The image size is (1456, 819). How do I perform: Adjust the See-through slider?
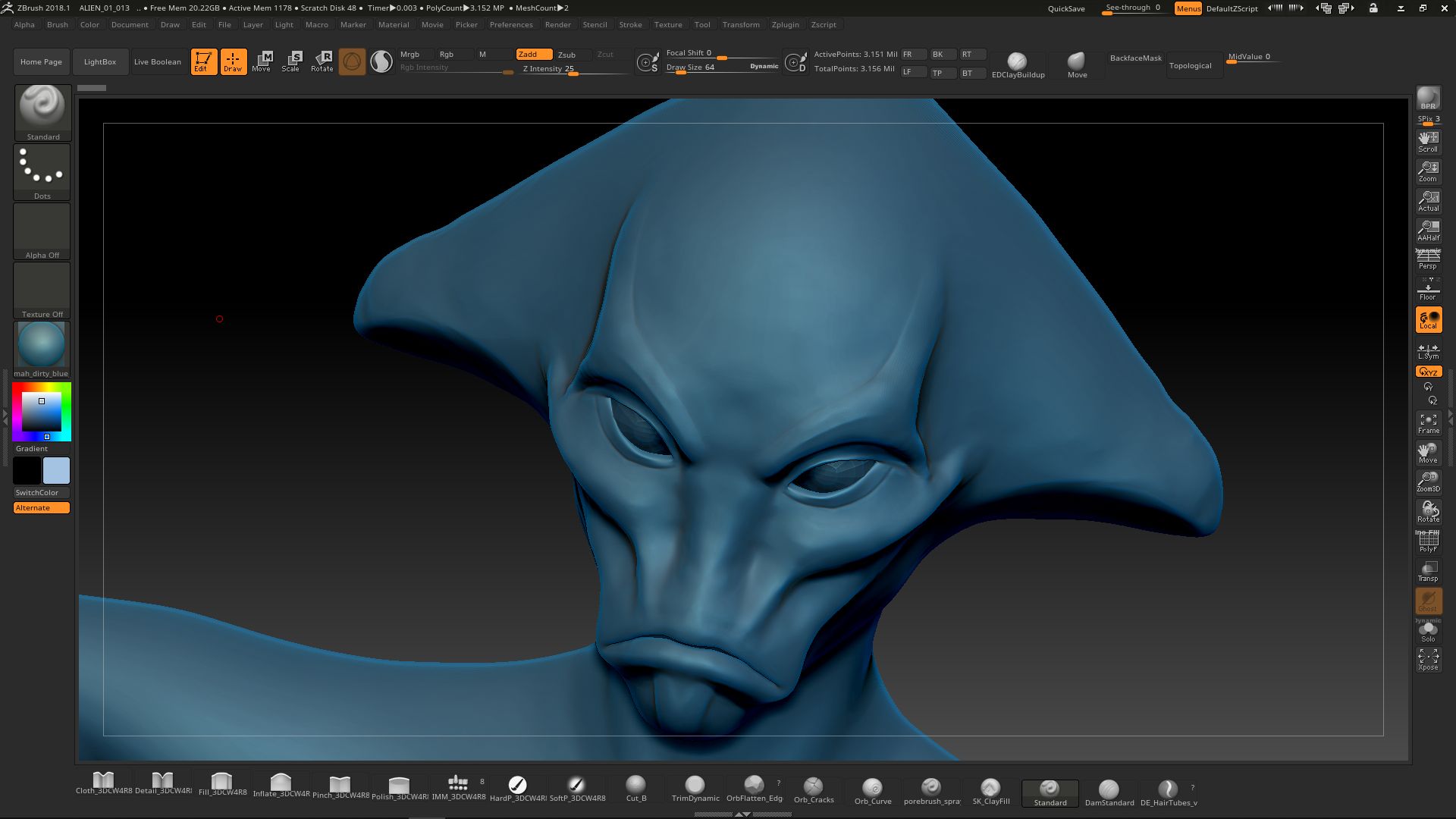1134,8
